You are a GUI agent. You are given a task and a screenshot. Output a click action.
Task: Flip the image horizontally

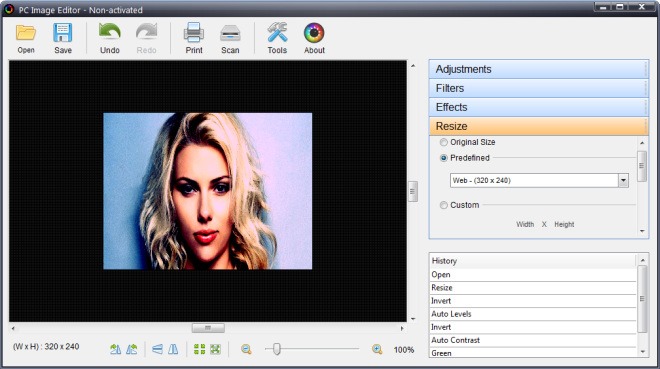[173, 349]
